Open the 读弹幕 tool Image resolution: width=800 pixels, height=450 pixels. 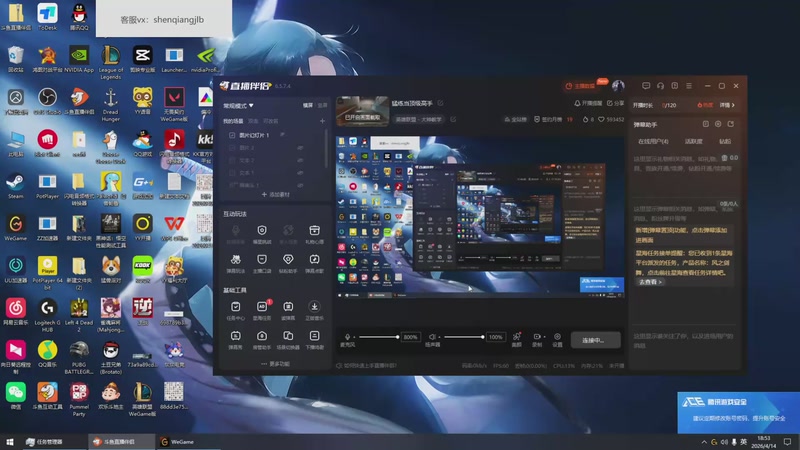pyautogui.click(x=288, y=310)
